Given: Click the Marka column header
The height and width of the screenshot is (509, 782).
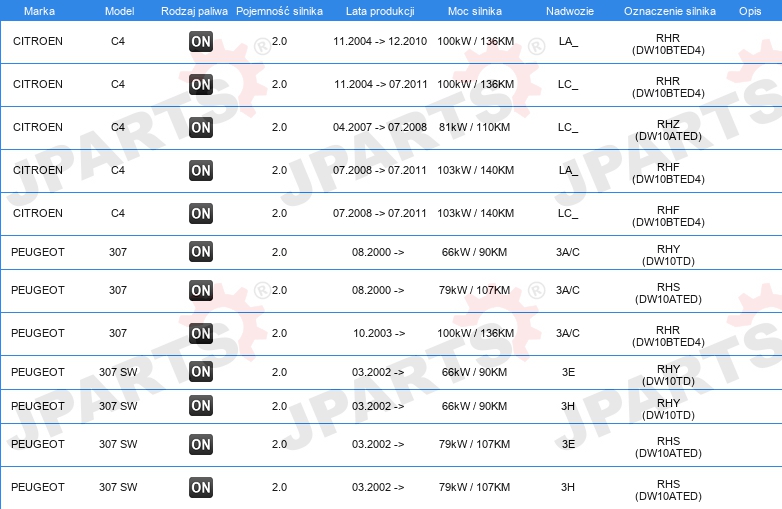Looking at the screenshot, I should [39, 11].
